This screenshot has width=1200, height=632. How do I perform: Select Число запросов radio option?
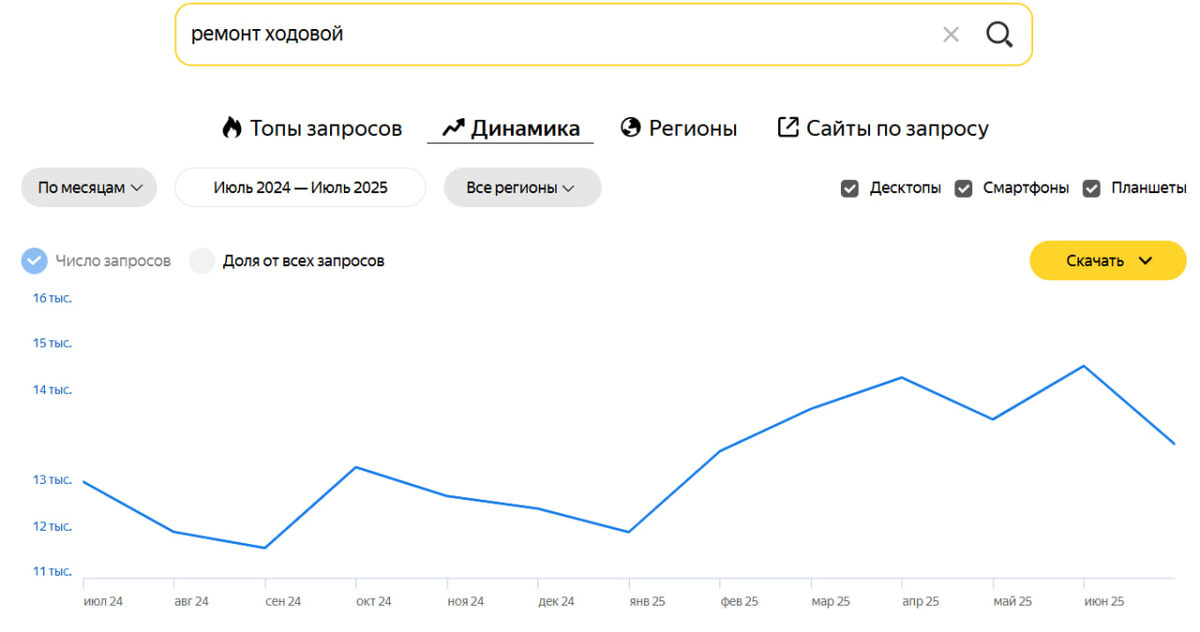click(x=35, y=261)
